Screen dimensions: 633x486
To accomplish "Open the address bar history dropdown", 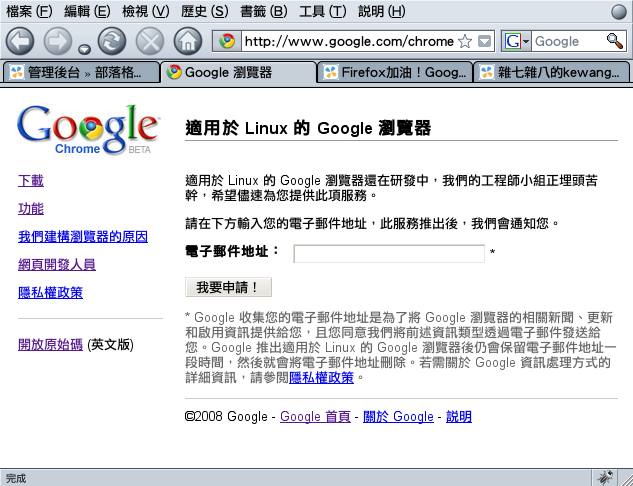I will click(x=484, y=41).
